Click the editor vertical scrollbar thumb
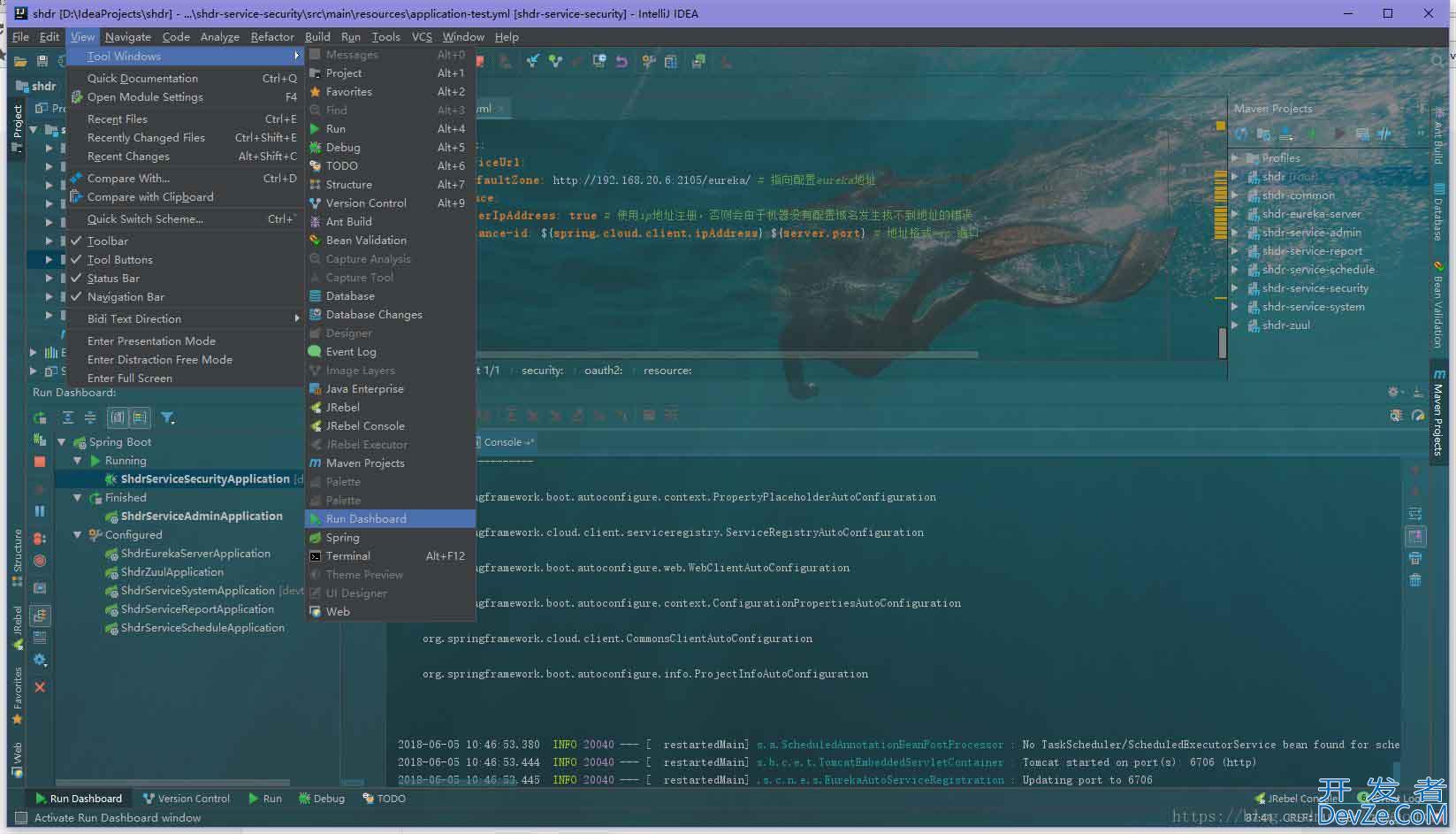Screen dimensions: 1456x834 1223,343
